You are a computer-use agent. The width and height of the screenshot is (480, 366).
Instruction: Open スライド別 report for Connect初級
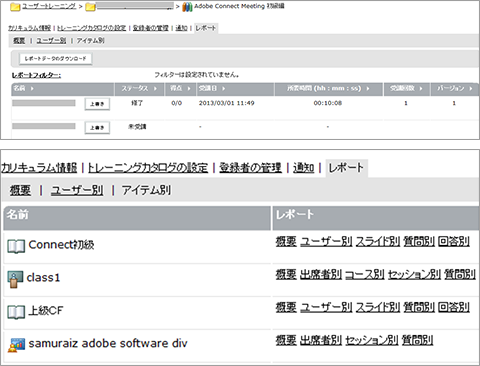[x=378, y=241]
